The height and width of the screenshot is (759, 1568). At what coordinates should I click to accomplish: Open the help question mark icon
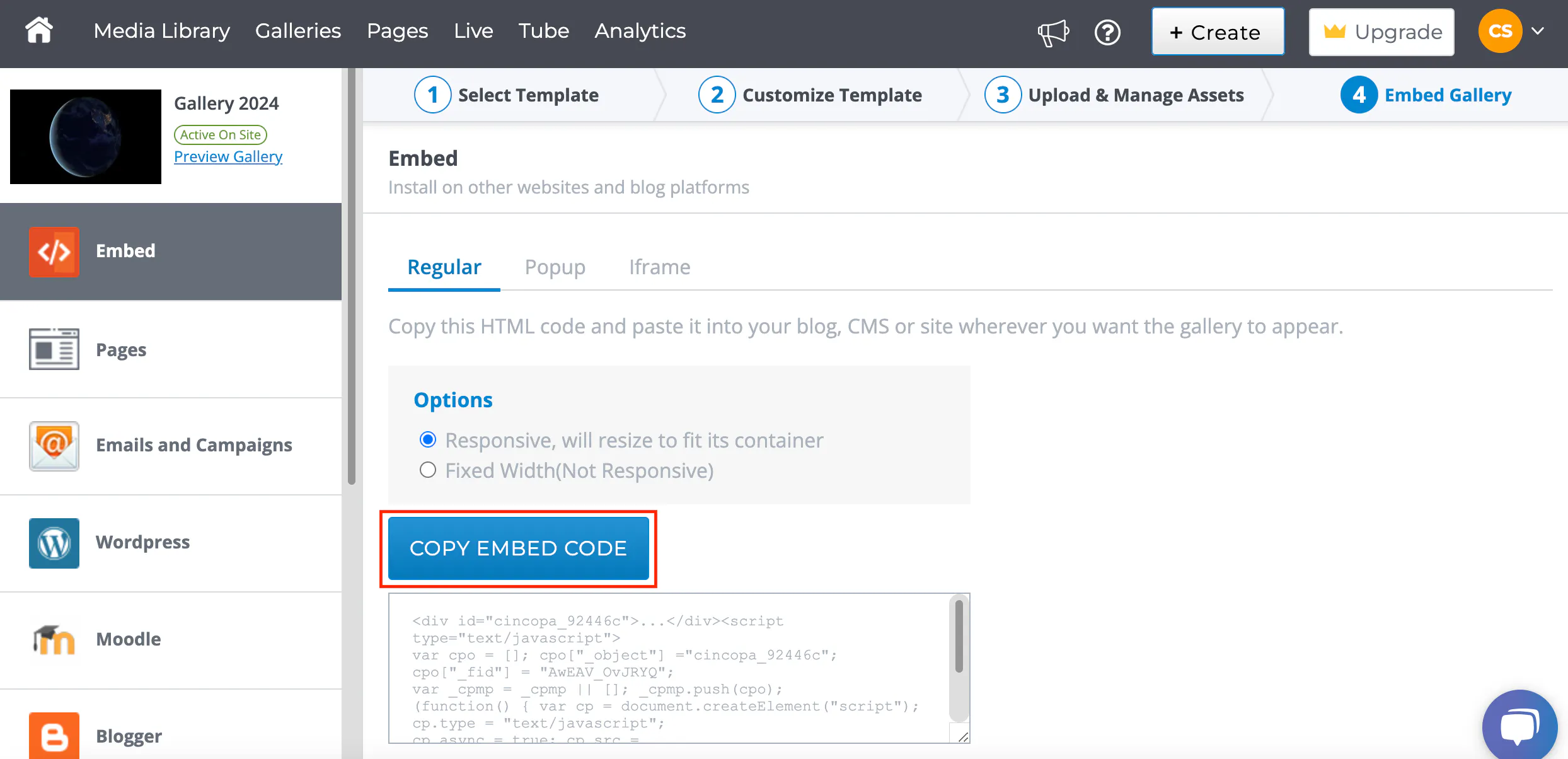(x=1107, y=32)
